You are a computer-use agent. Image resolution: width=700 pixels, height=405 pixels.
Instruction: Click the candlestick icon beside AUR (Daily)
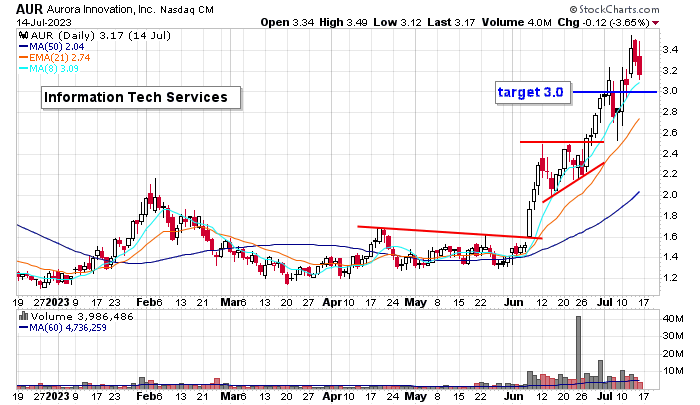pyautogui.click(x=23, y=35)
